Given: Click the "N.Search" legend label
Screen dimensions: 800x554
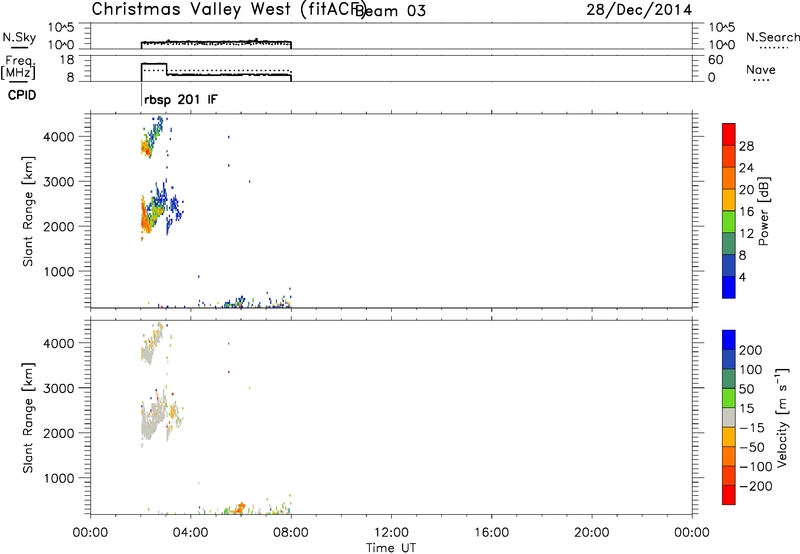Looking at the screenshot, I should click(772, 37).
